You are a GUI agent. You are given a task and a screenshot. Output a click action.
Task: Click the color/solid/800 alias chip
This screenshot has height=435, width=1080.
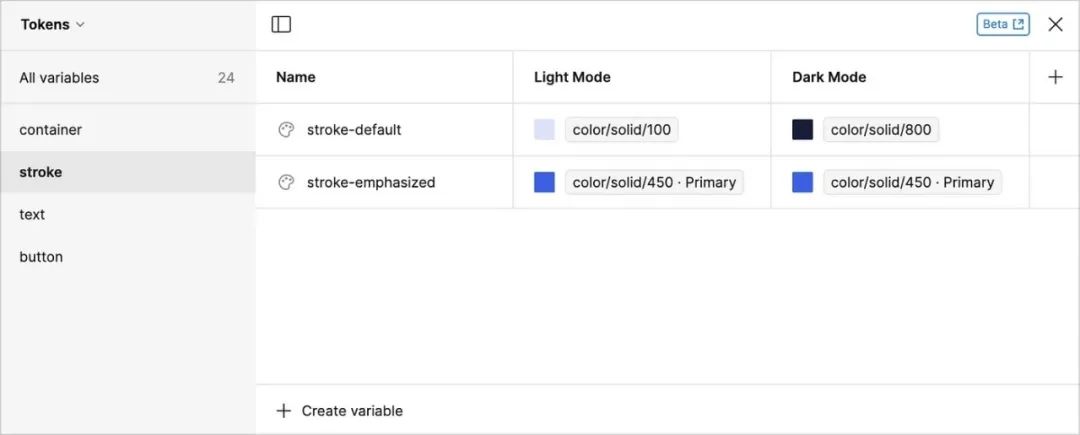880,130
